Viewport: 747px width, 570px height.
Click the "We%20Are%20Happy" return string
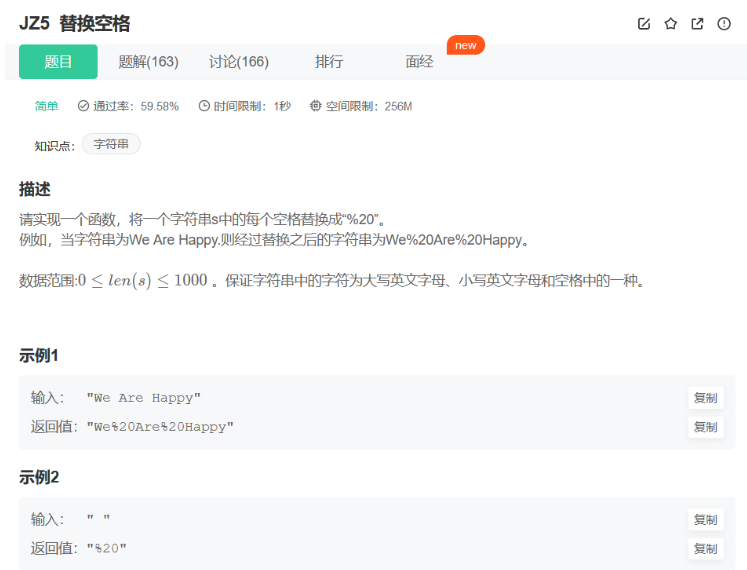160,427
